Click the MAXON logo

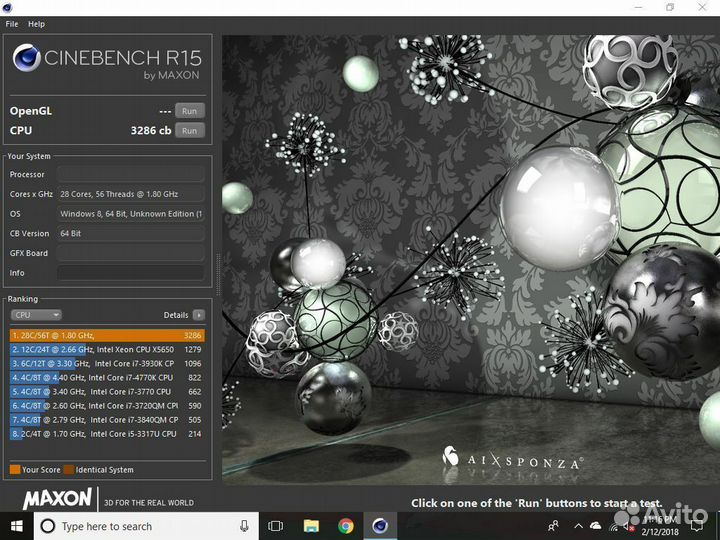(x=58, y=499)
